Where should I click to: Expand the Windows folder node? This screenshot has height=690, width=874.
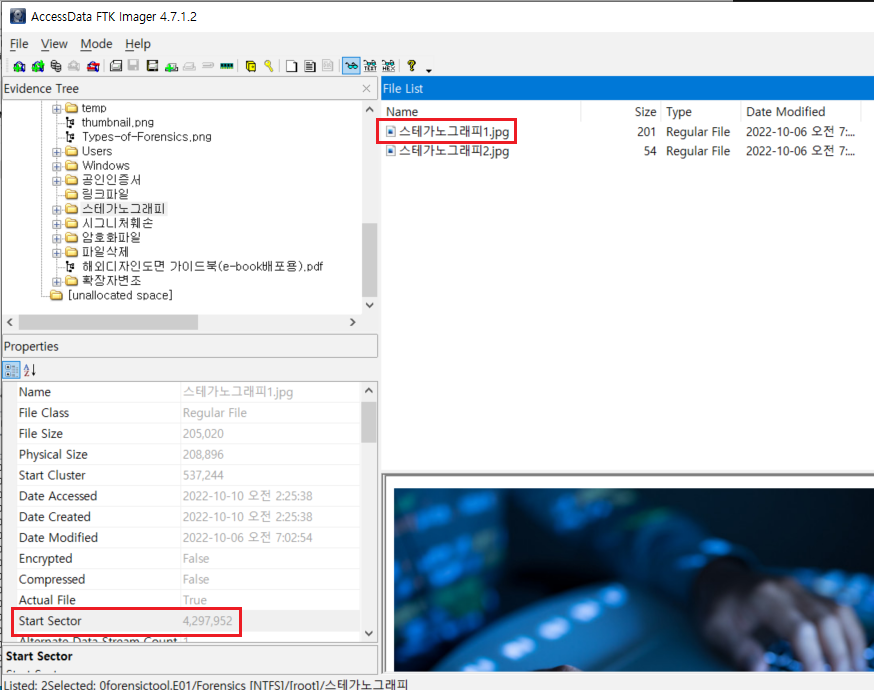57,166
